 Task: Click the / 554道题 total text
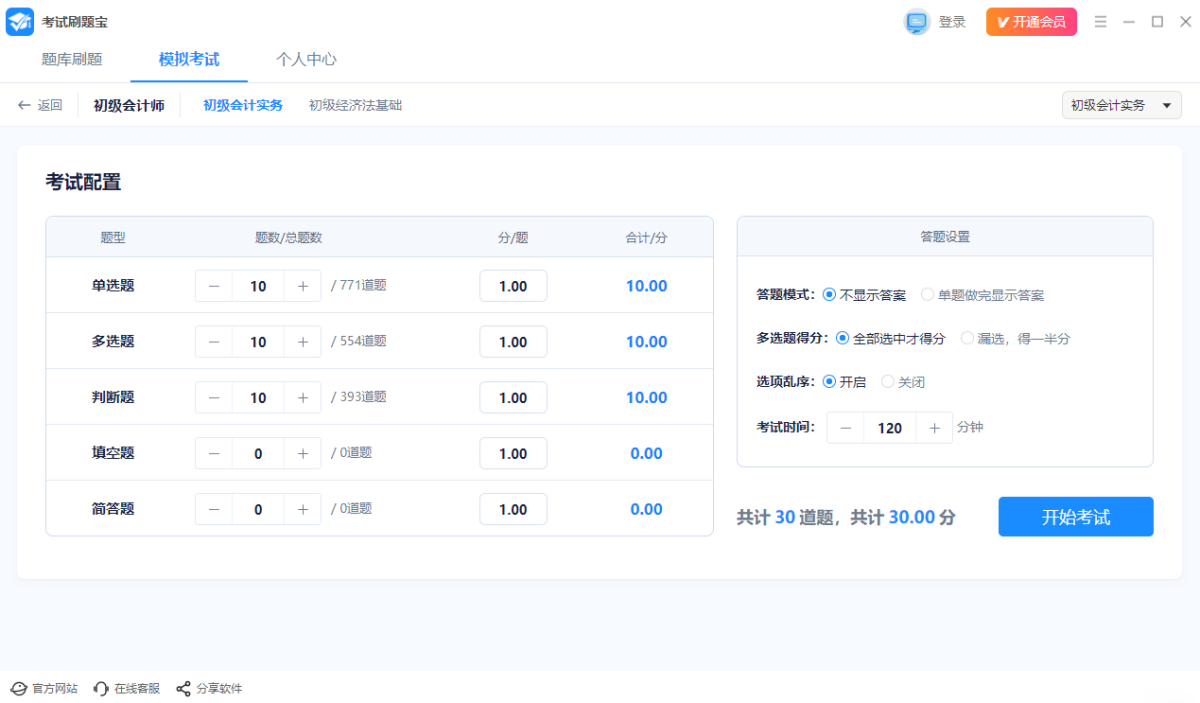coord(359,342)
